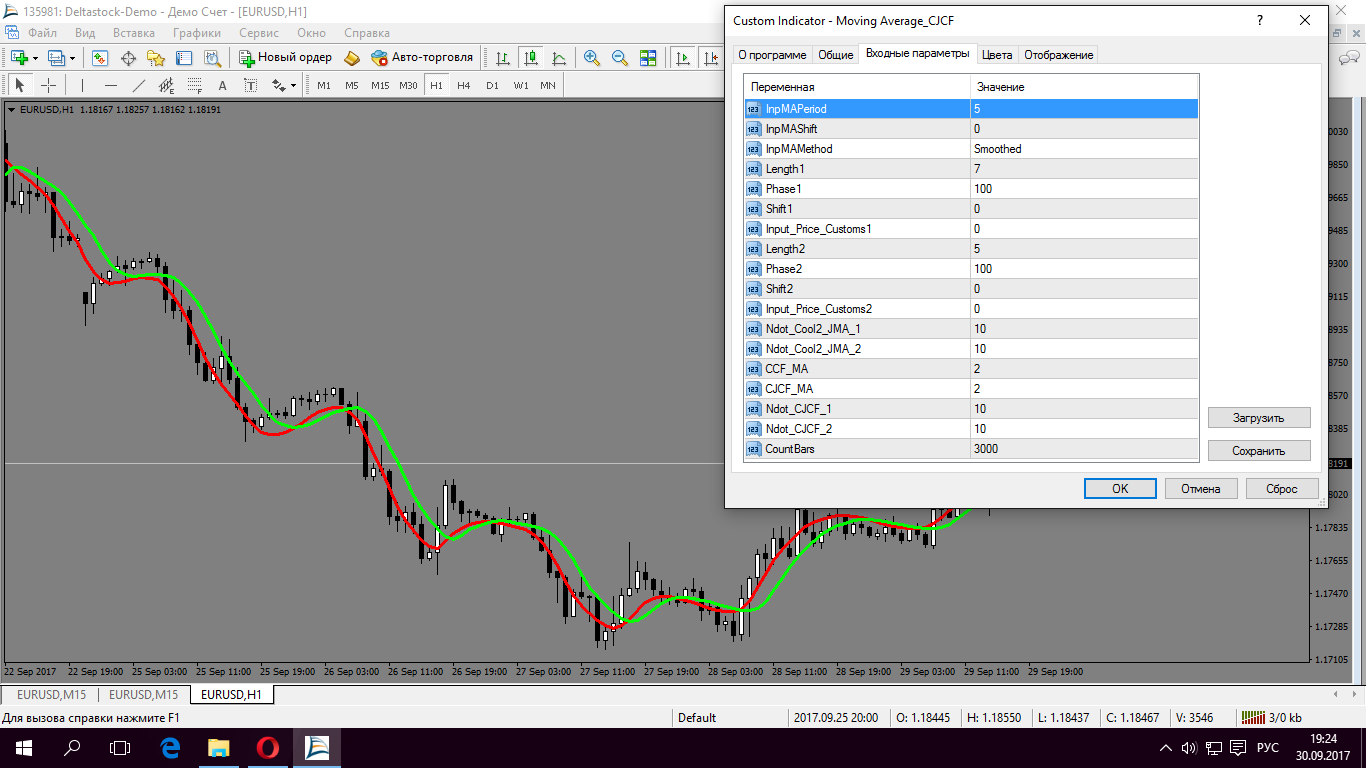Select the Fibonacci retracement tool
Image resolution: width=1366 pixels, height=768 pixels.
(194, 85)
